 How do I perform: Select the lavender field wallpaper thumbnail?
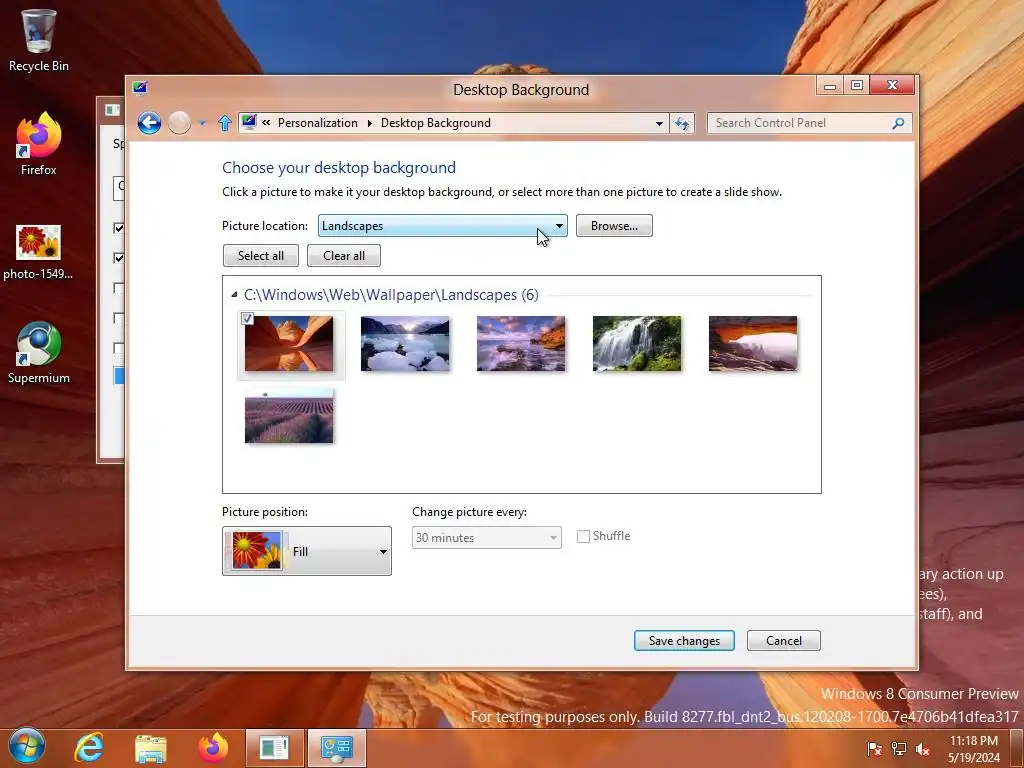coord(289,416)
